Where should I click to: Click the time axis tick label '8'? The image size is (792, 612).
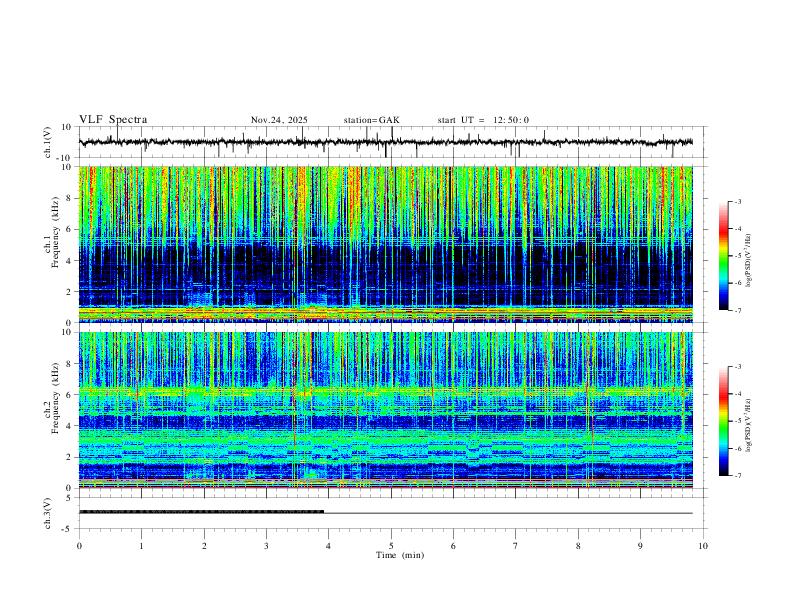click(578, 546)
